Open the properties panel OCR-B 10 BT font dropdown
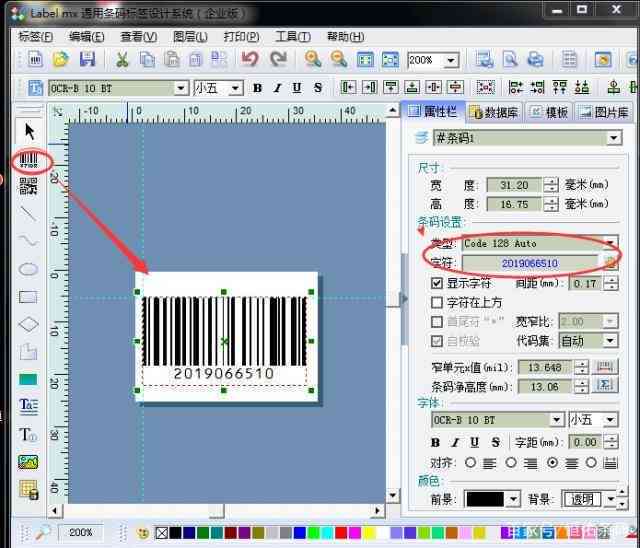 click(556, 419)
